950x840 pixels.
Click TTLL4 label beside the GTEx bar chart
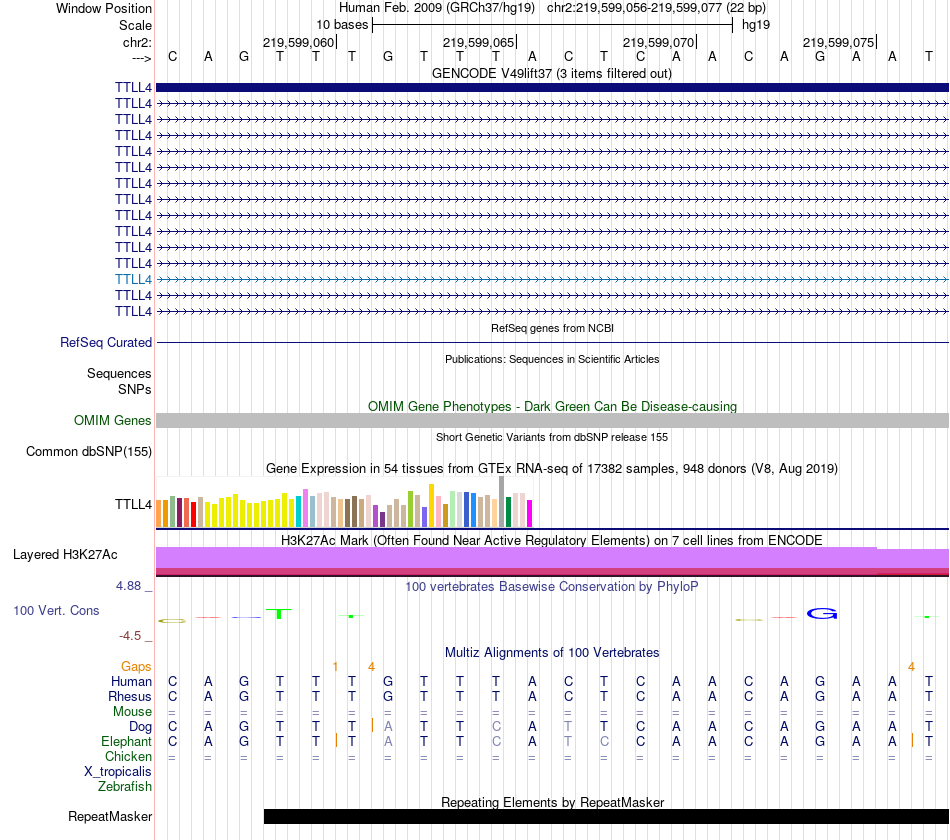click(x=133, y=504)
